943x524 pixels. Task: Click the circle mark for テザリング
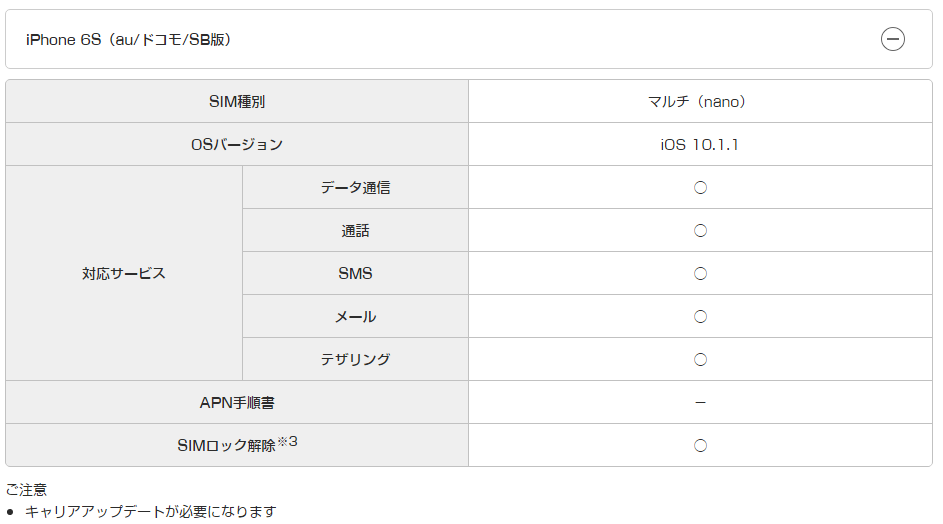pos(700,360)
